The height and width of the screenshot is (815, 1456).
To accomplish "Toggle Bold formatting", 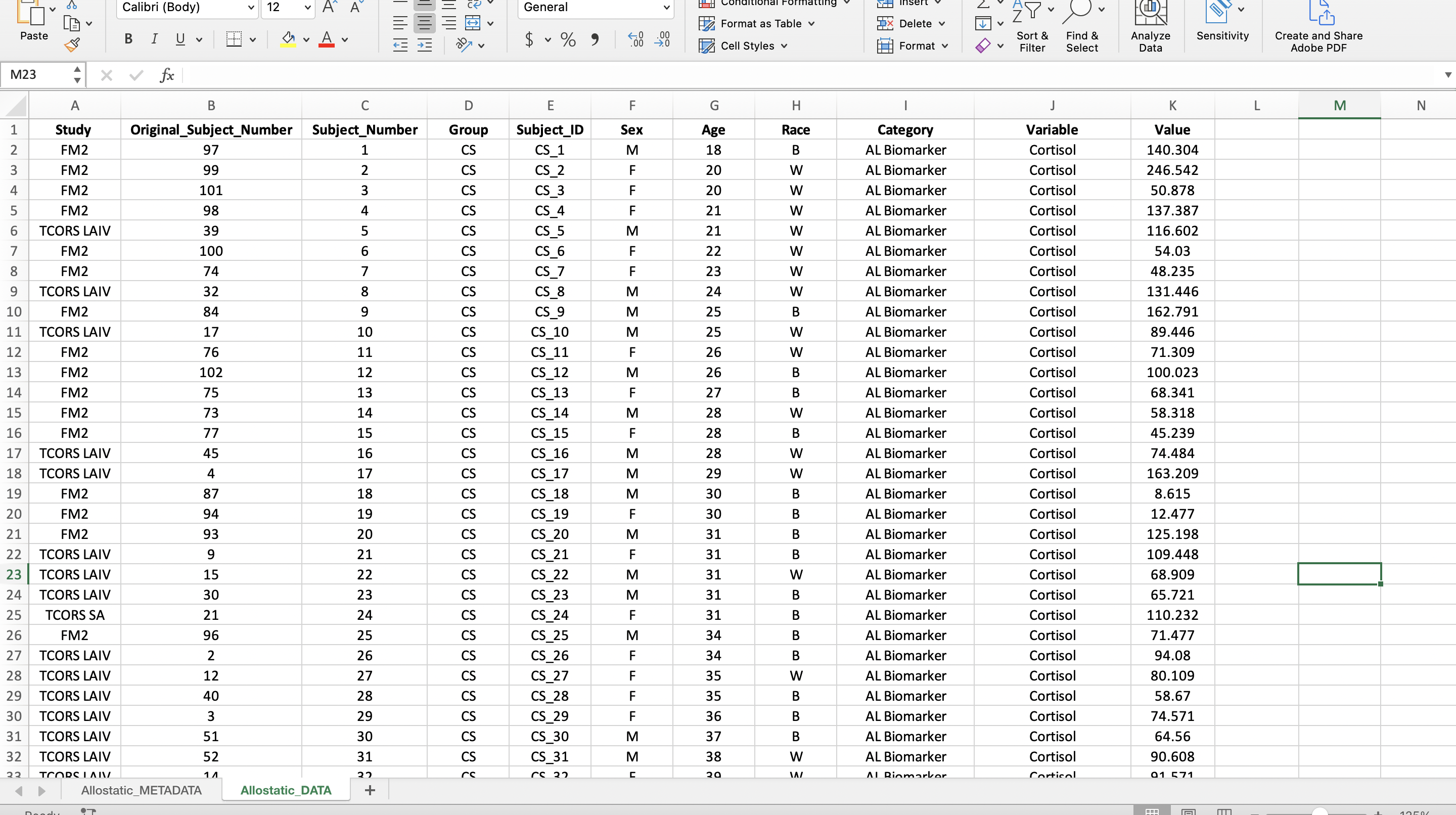I will (128, 39).
